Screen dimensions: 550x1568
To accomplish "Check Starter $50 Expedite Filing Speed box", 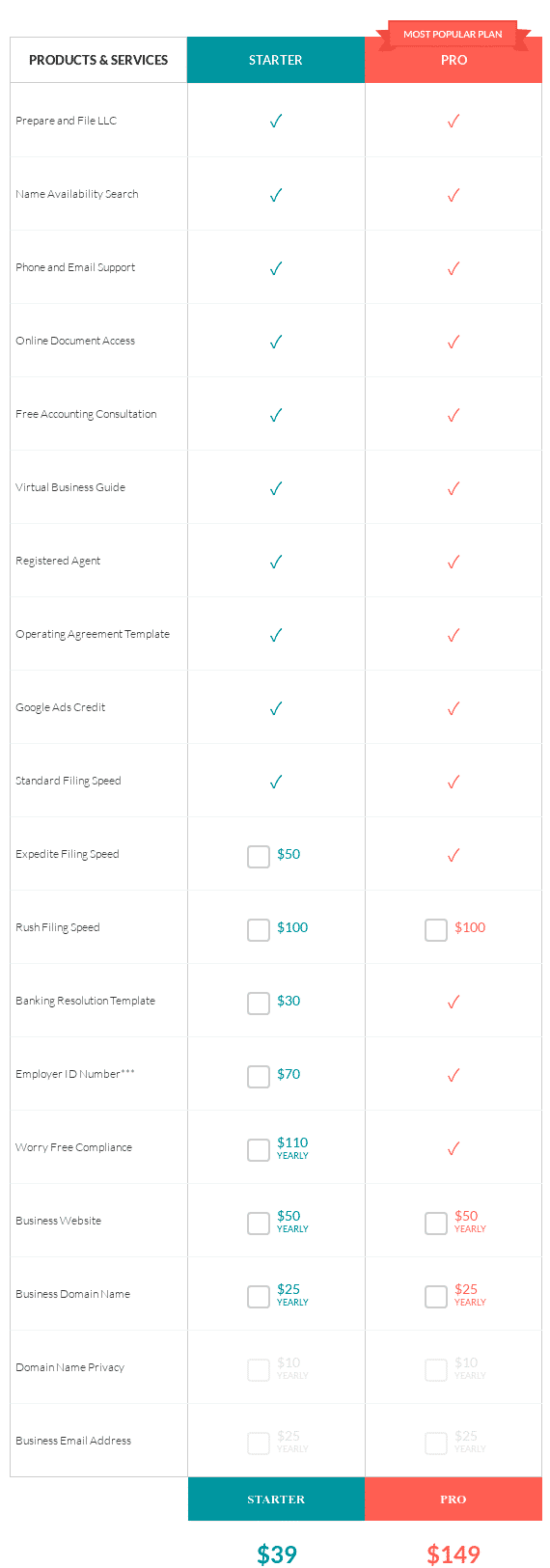I will point(259,856).
